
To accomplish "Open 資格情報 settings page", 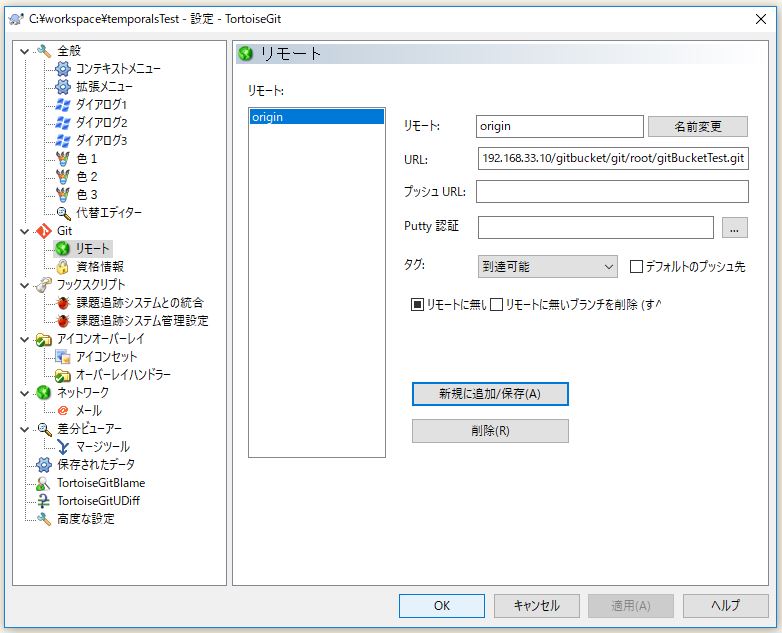I will (x=100, y=266).
